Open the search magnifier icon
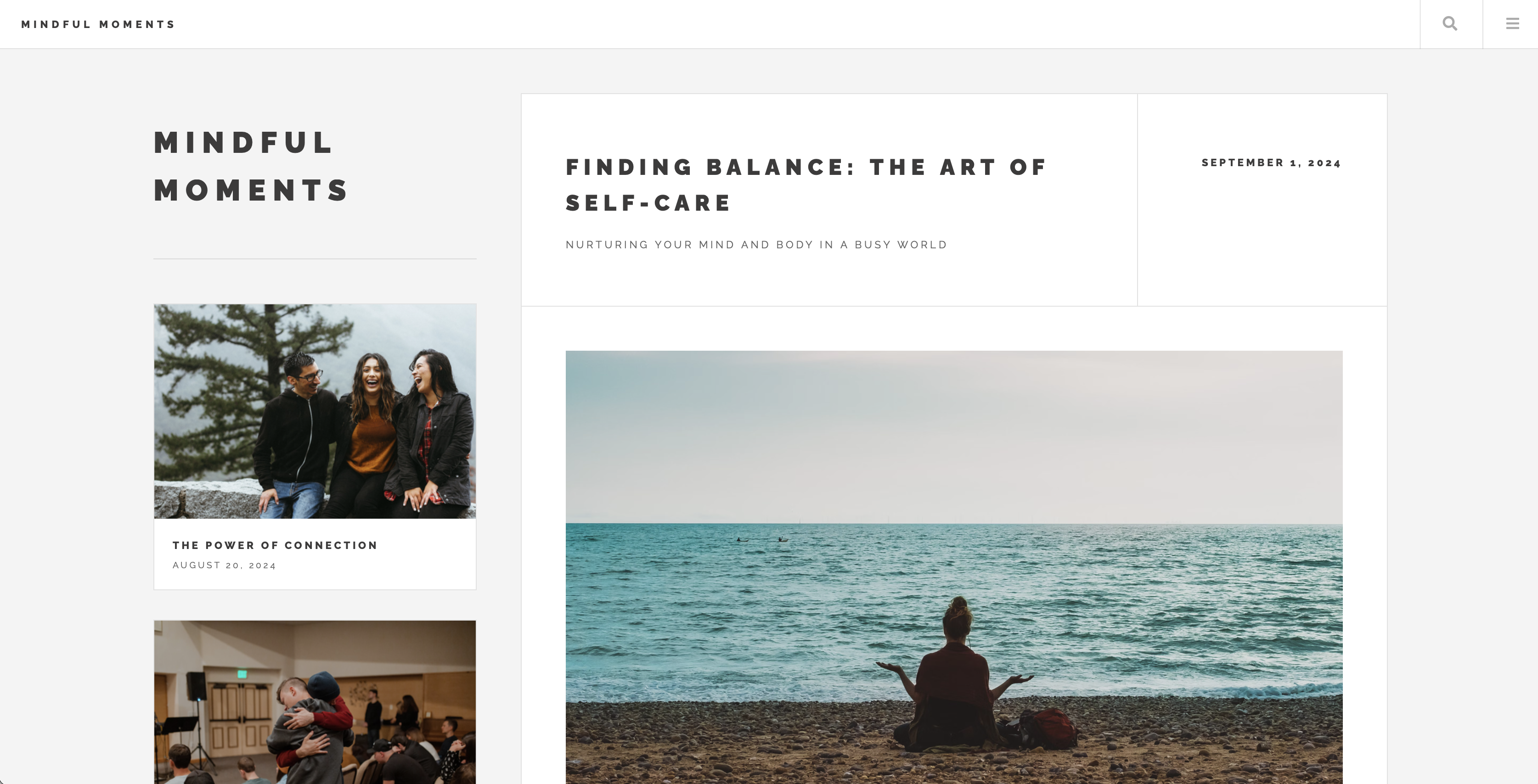This screenshot has height=784, width=1538. pos(1450,24)
